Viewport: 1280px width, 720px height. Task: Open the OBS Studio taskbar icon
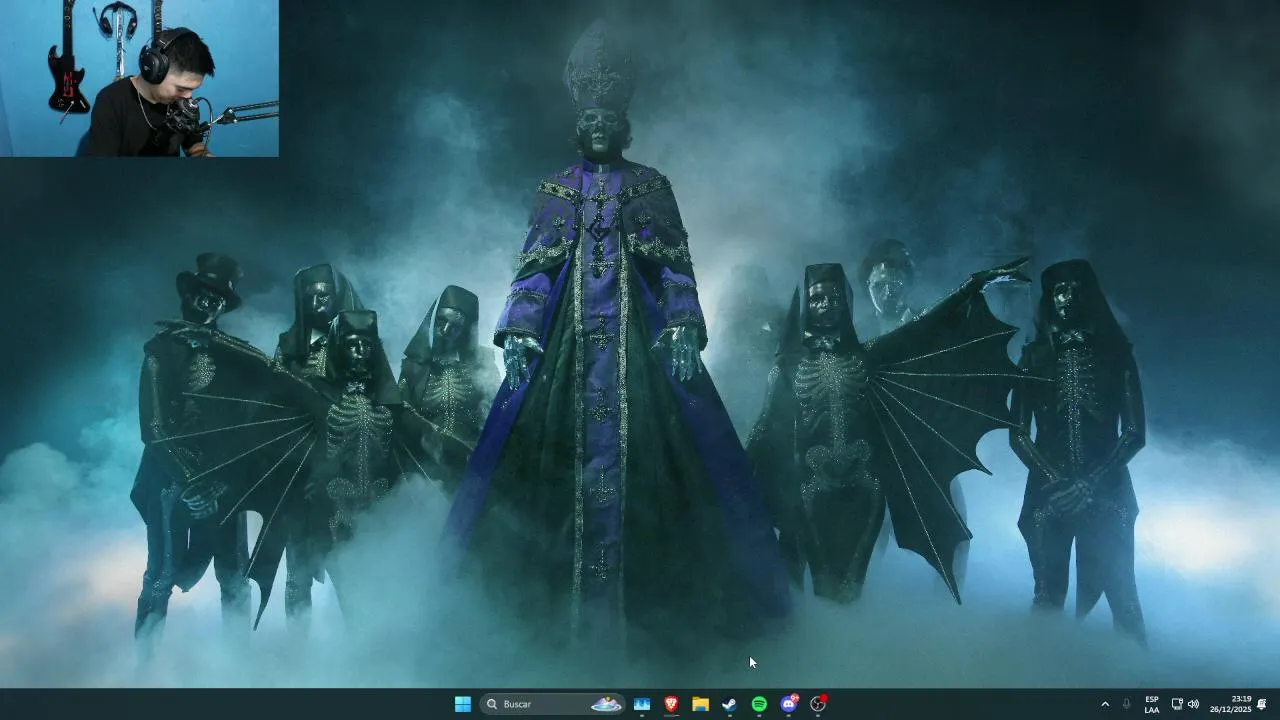tap(818, 704)
